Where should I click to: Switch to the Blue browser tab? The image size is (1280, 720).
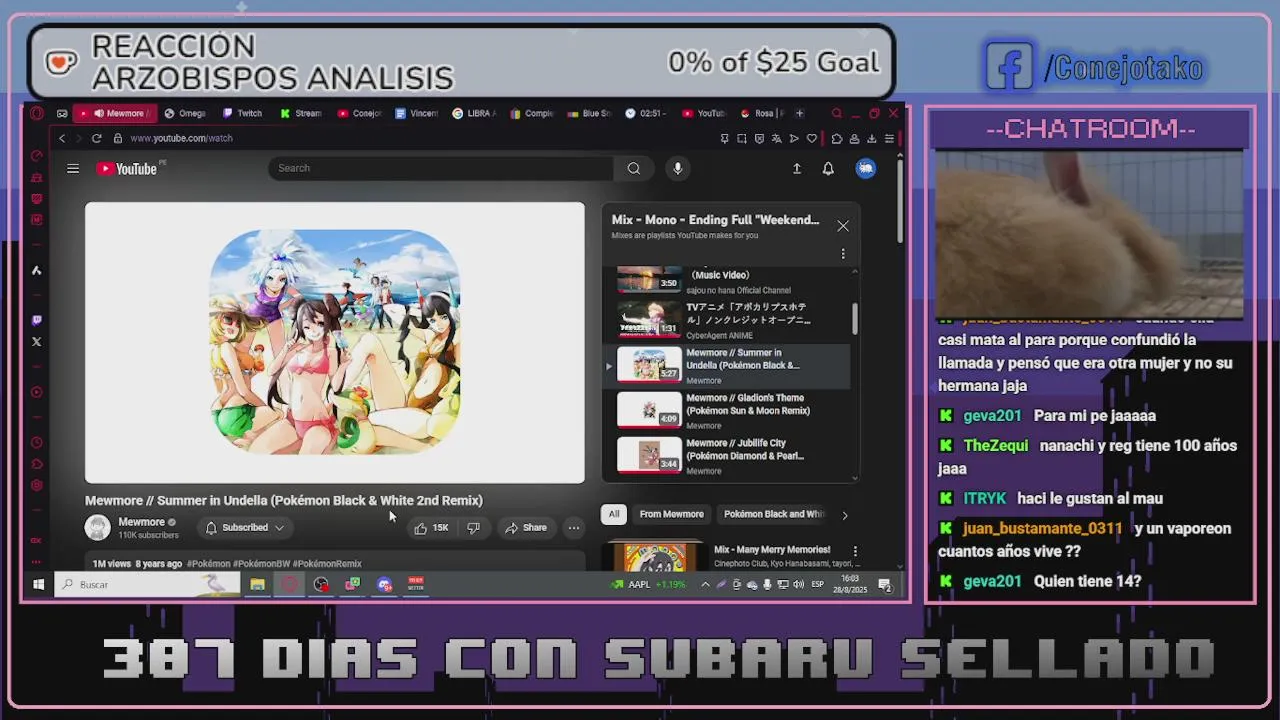[x=590, y=113]
